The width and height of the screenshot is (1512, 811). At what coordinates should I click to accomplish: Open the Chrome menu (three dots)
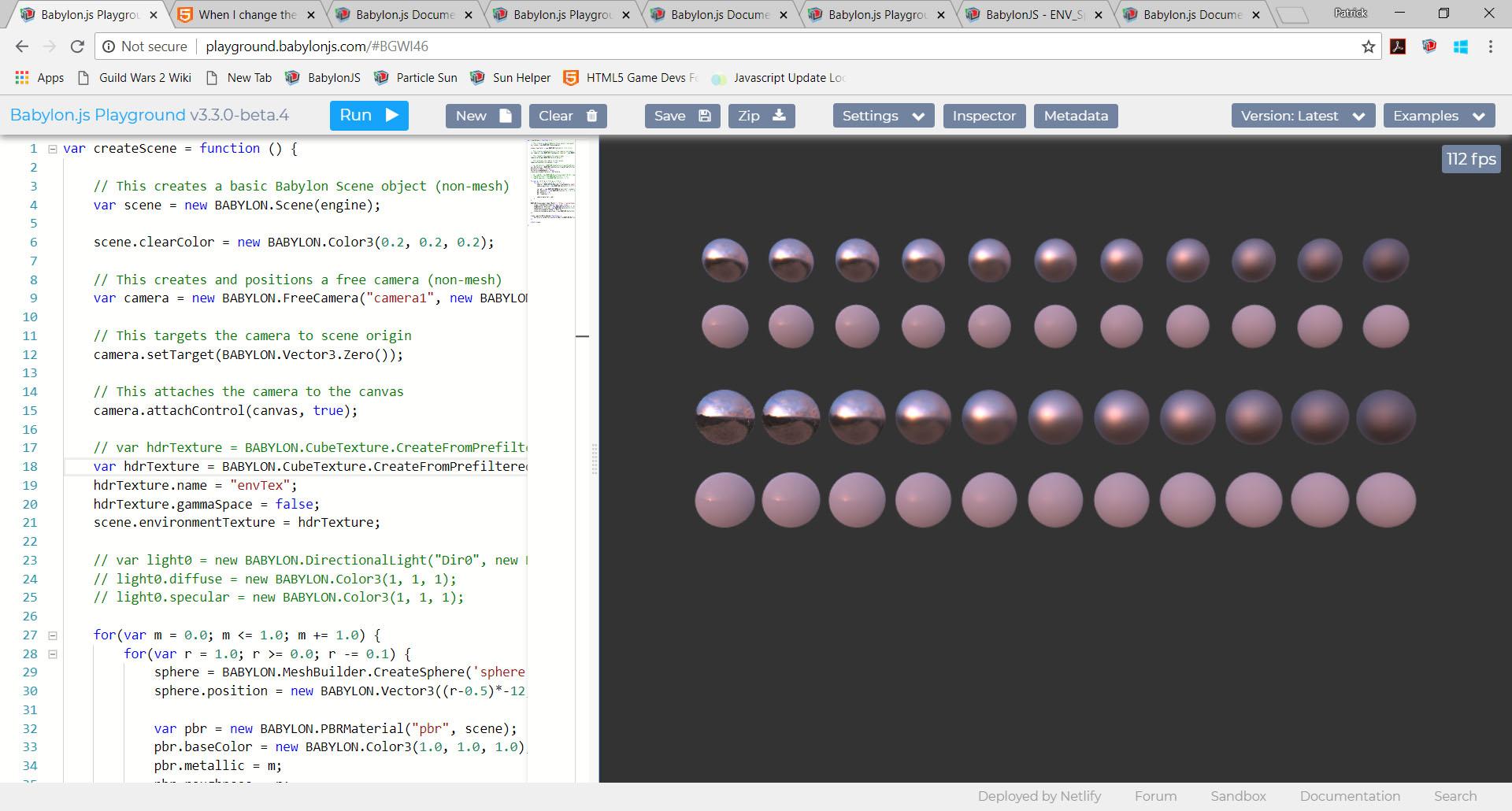[1491, 46]
